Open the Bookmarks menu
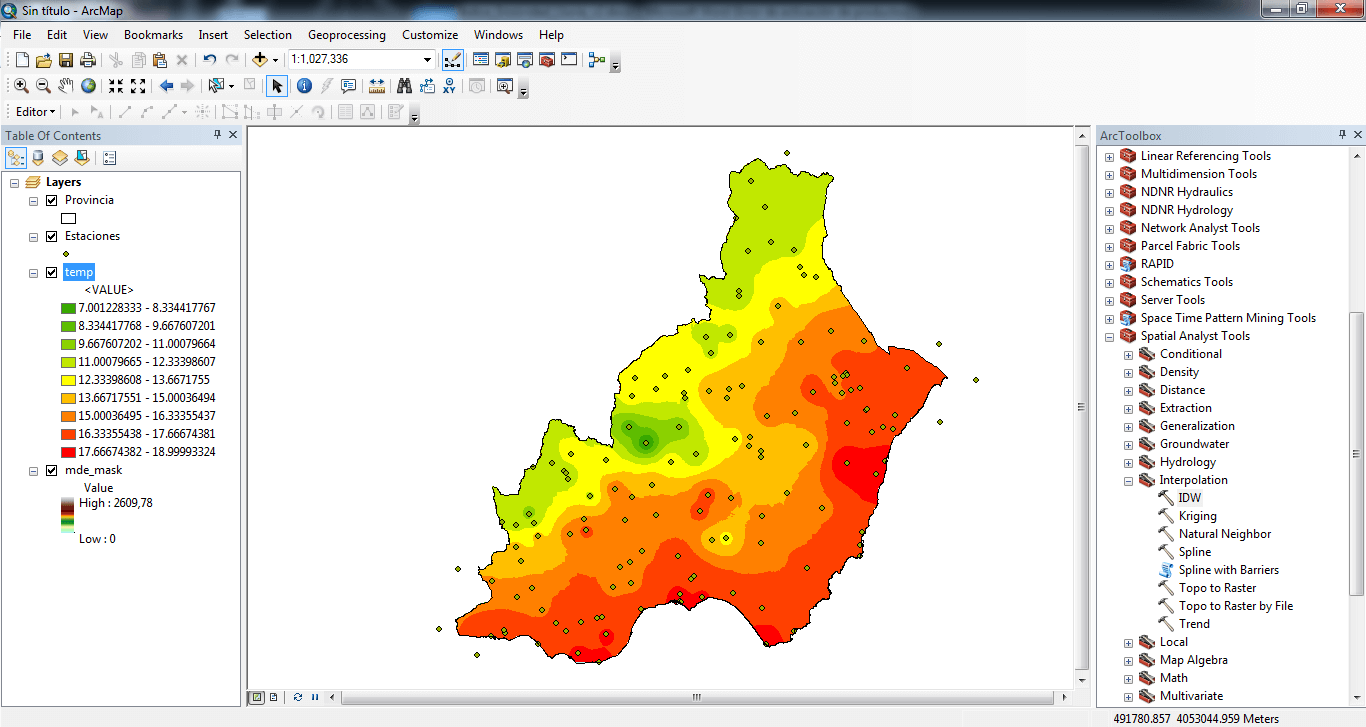 (x=153, y=35)
